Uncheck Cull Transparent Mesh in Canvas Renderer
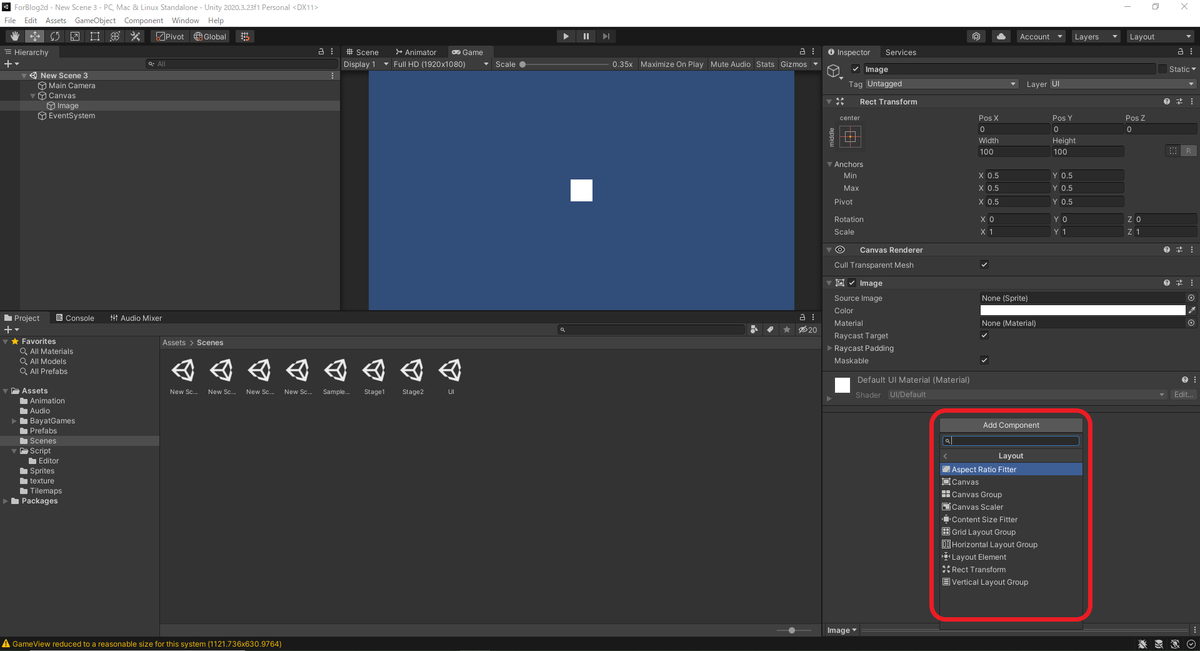Screen dimensions: 1200x651 984,264
